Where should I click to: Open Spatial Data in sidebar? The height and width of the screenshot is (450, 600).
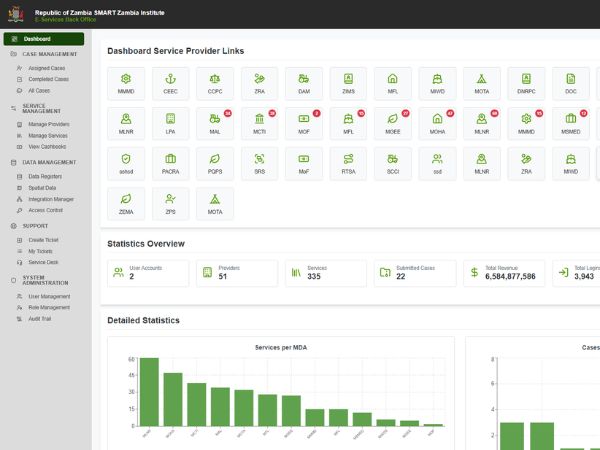coord(42,188)
